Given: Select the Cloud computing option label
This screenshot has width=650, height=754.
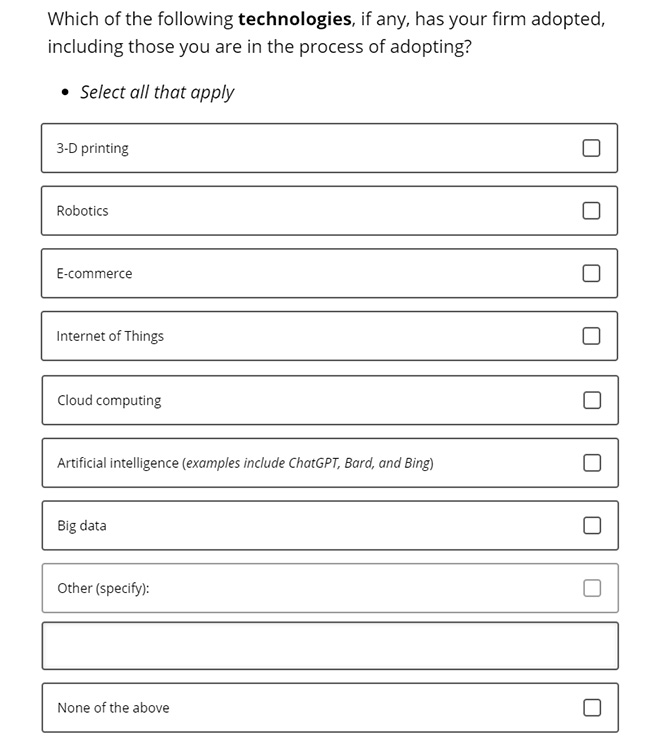Looking at the screenshot, I should pyautogui.click(x=109, y=401).
